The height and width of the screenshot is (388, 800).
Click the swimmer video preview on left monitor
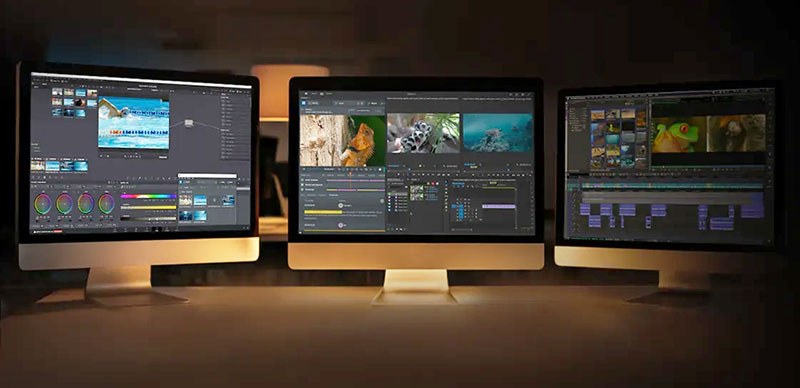134,123
